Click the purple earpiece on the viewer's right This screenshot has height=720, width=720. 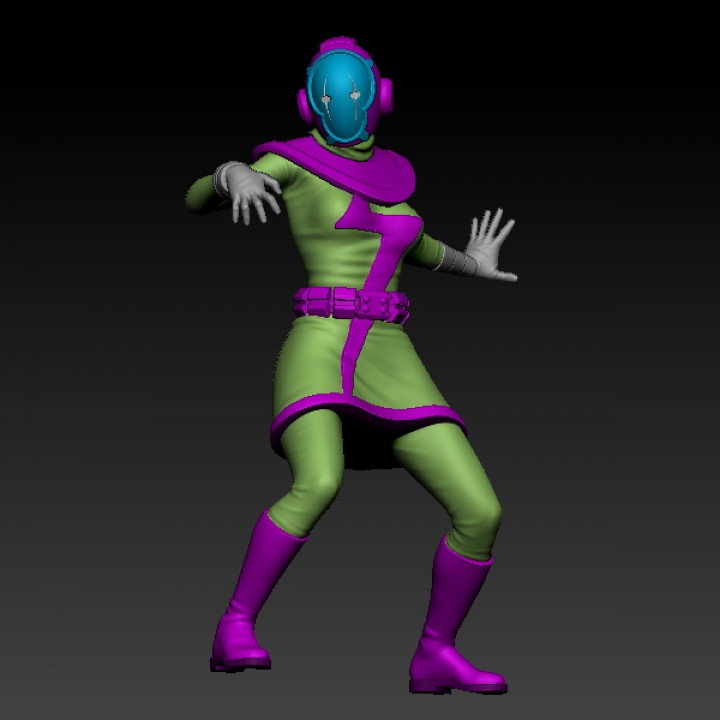pos(383,95)
